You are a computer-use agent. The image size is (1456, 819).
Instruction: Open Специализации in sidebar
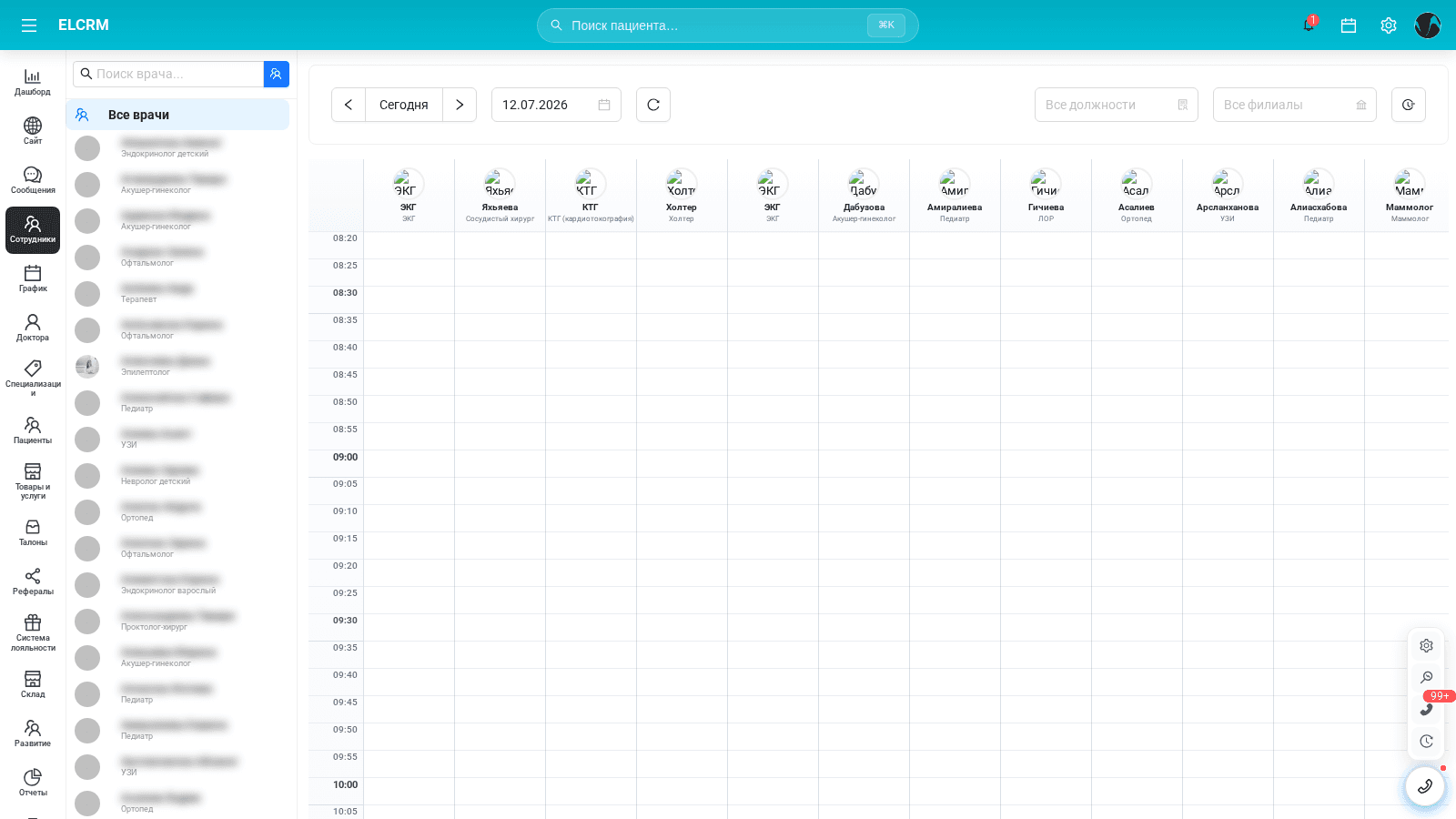(x=33, y=379)
